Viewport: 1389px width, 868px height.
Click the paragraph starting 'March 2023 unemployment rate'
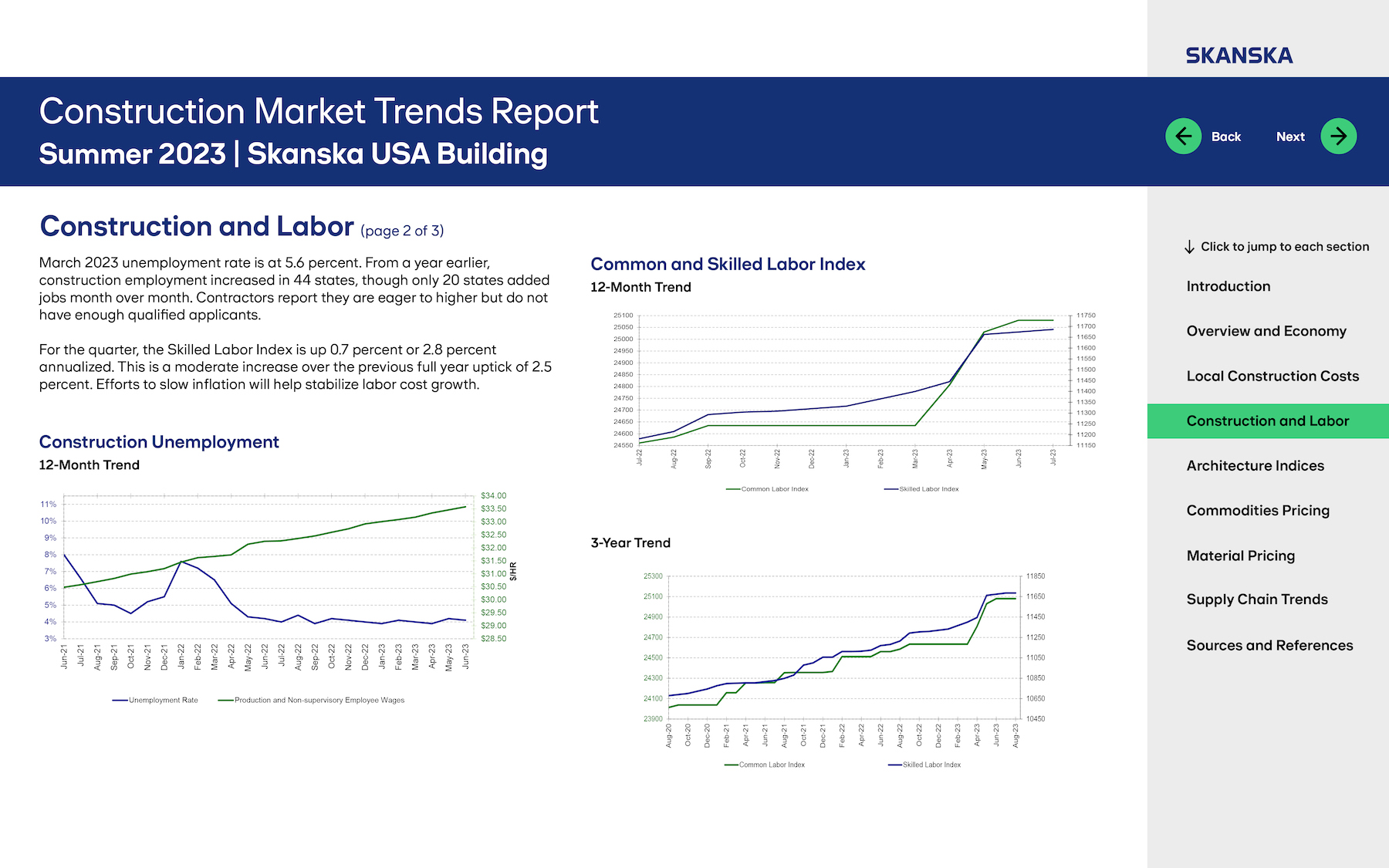point(295,289)
